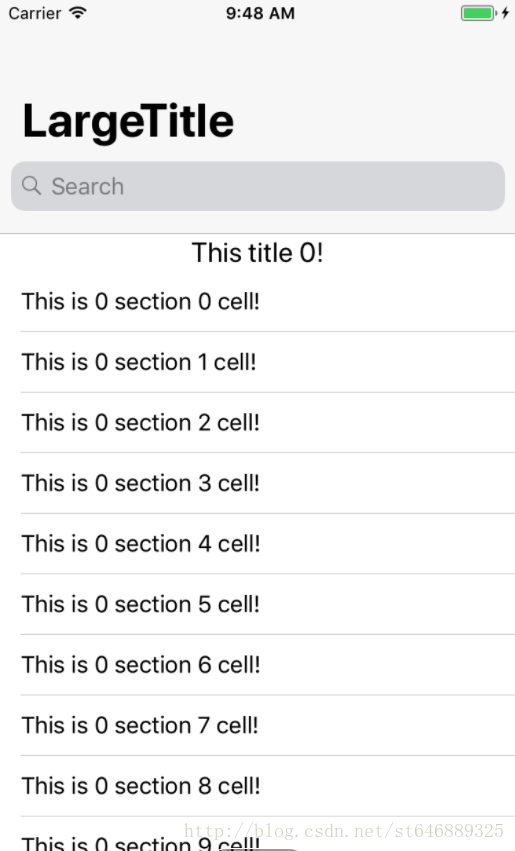Select 'This is 0 section 5 cell!'
Image resolution: width=515 pixels, height=851 pixels.
258,604
